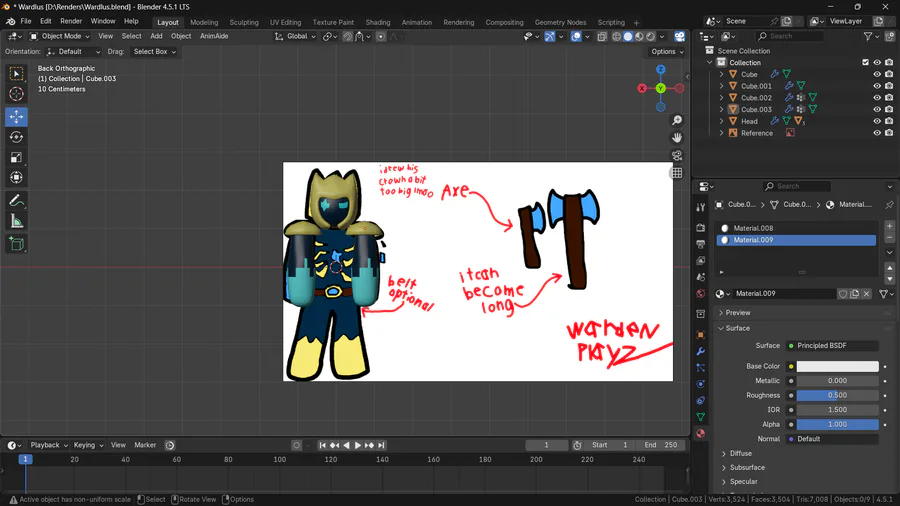The image size is (900, 506).
Task: Click the red X axis gizmo
Action: point(642,88)
